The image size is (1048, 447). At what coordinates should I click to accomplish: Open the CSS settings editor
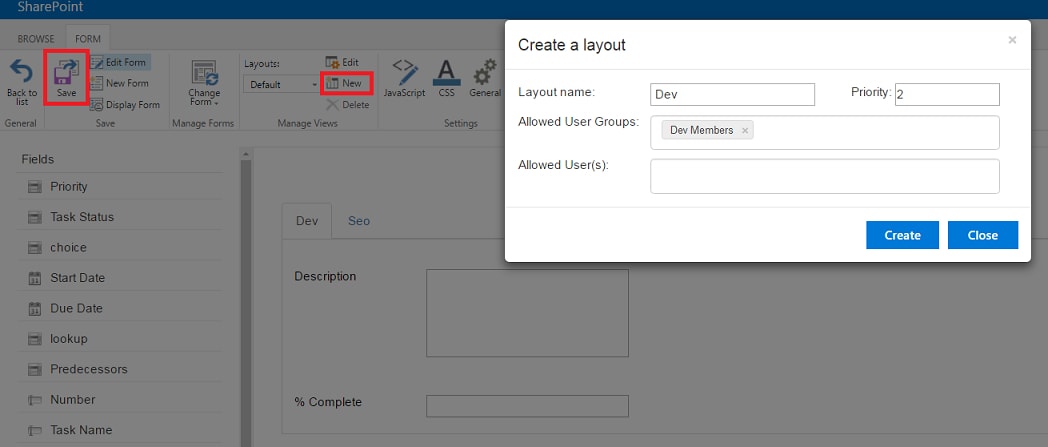446,78
